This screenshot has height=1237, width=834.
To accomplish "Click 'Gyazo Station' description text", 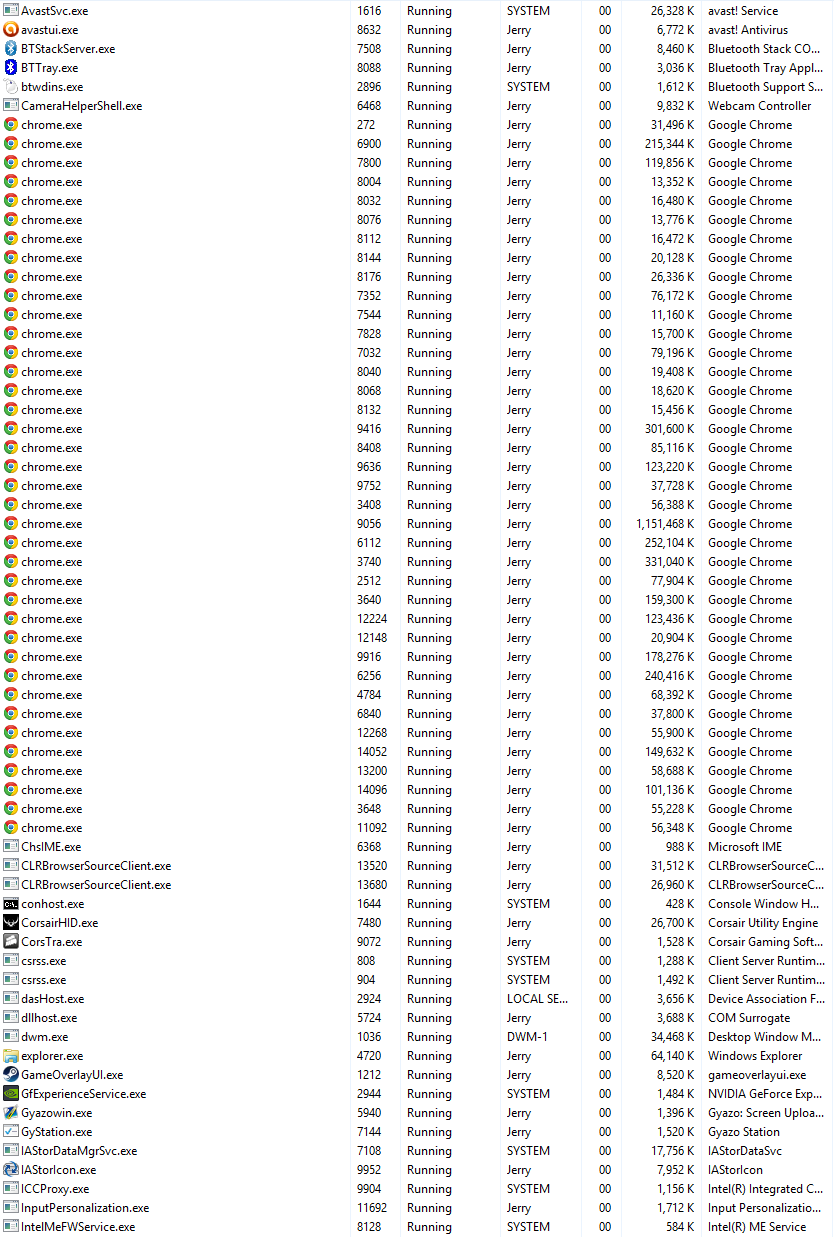I will click(744, 1132).
